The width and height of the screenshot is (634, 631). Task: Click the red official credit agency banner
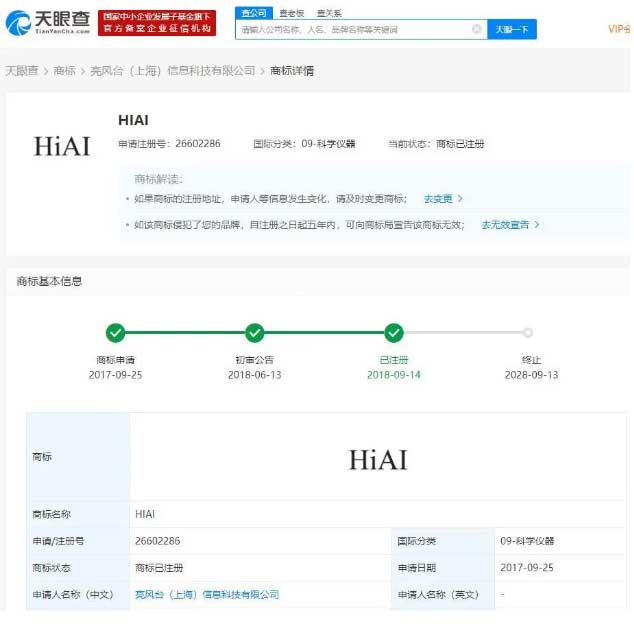coord(157,23)
